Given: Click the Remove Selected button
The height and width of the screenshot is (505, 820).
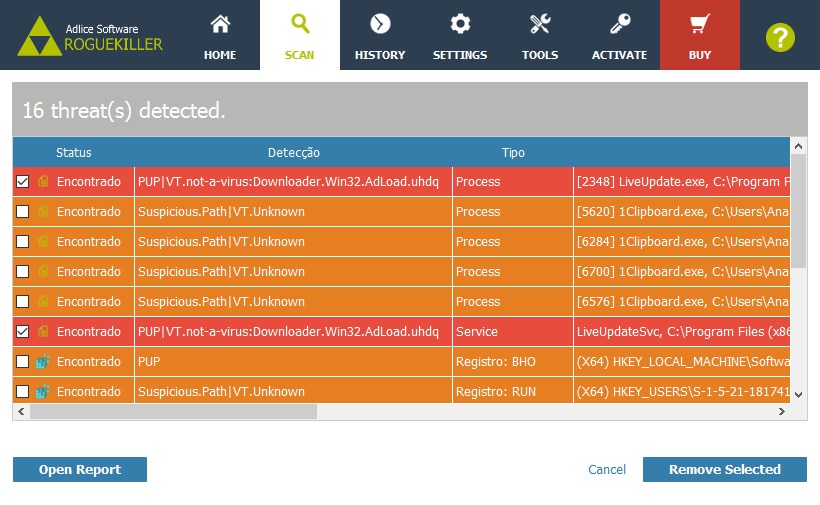Looking at the screenshot, I should [x=725, y=469].
